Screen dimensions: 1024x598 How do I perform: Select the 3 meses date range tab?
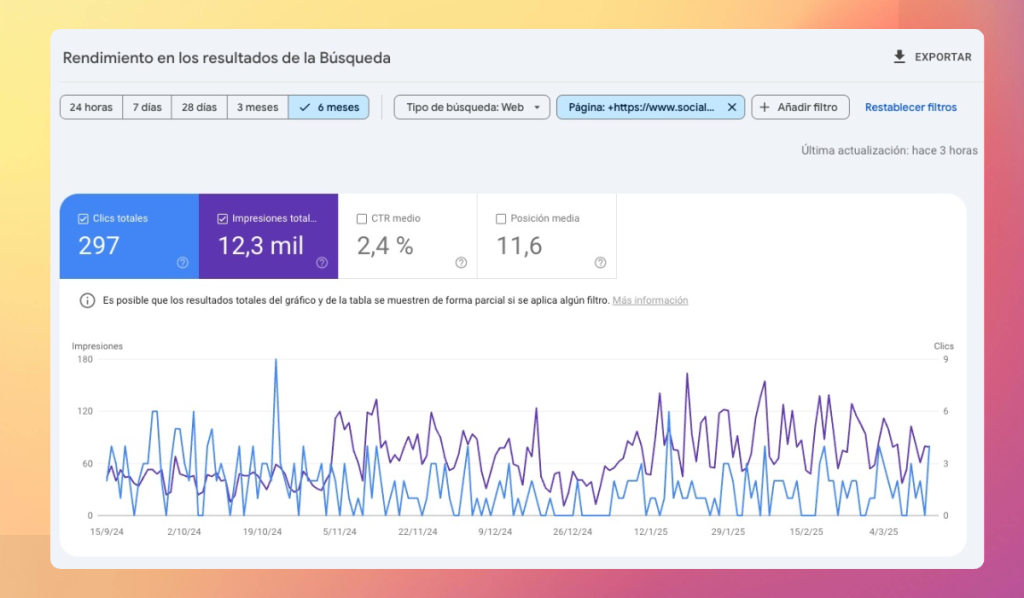[x=257, y=107]
